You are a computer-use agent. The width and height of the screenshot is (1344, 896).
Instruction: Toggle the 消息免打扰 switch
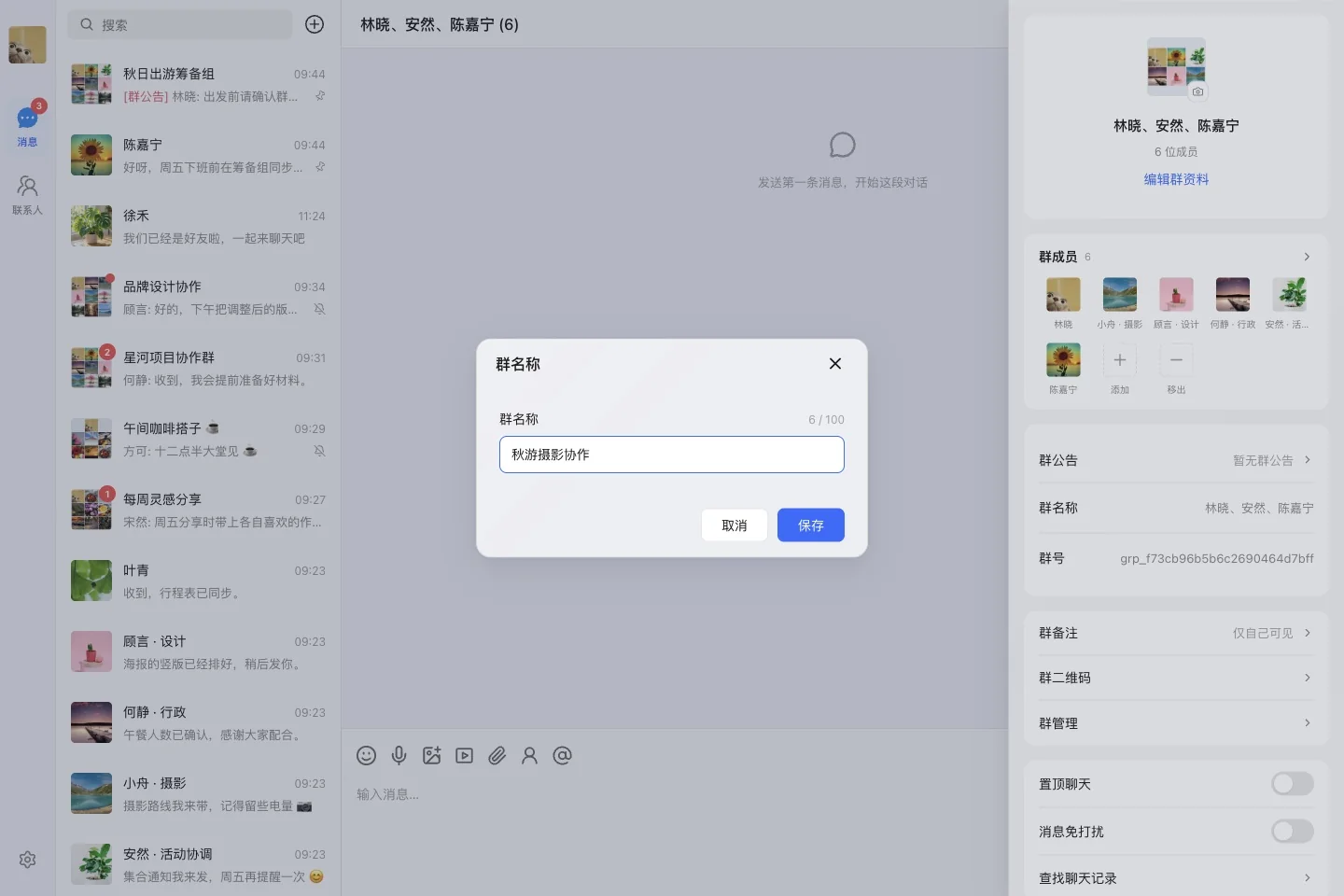tap(1293, 831)
